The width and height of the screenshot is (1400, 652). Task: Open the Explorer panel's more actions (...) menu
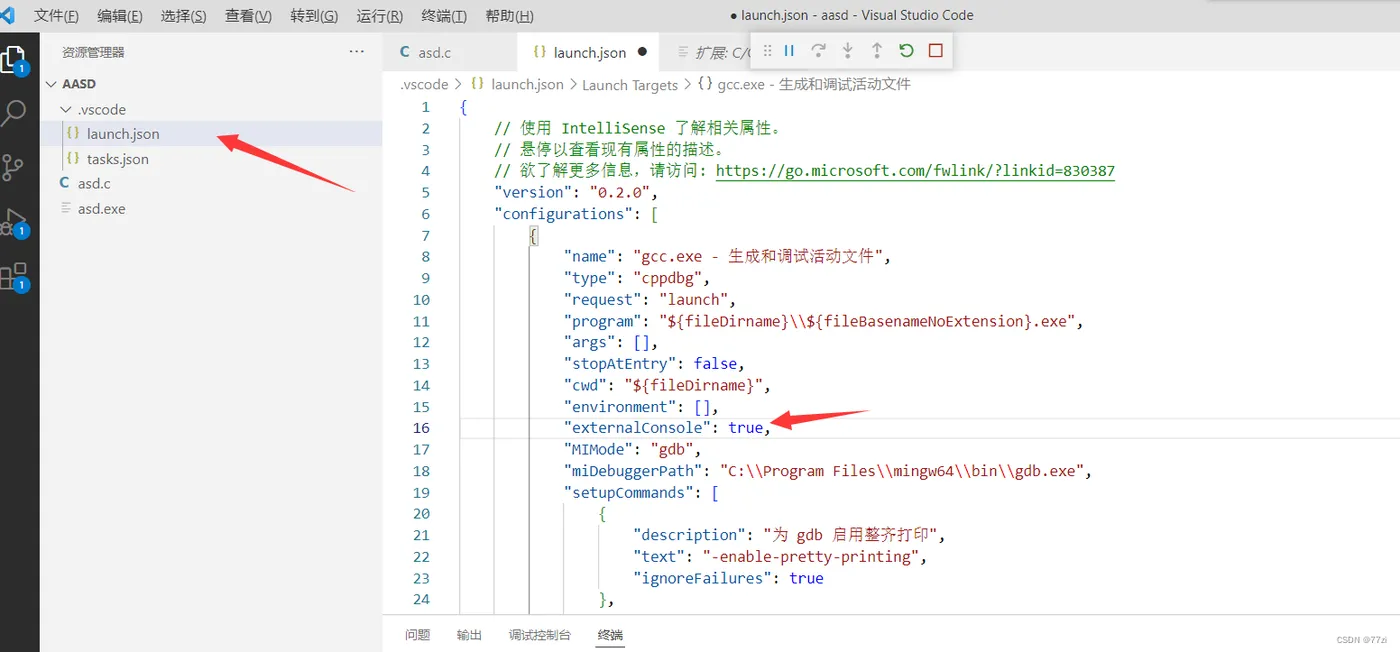(357, 51)
